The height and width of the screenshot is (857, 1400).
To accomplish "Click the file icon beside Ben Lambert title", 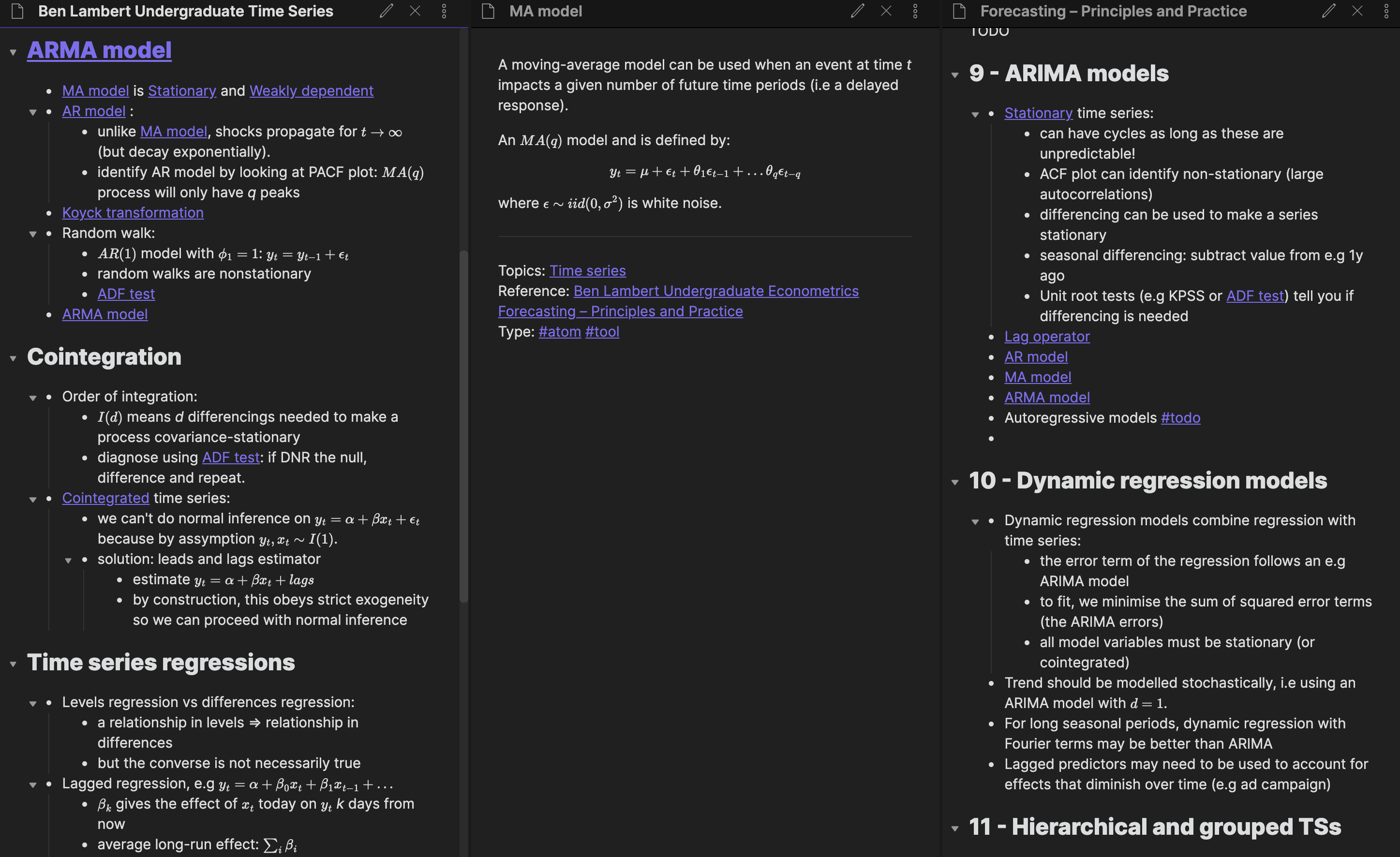I will coord(17,11).
